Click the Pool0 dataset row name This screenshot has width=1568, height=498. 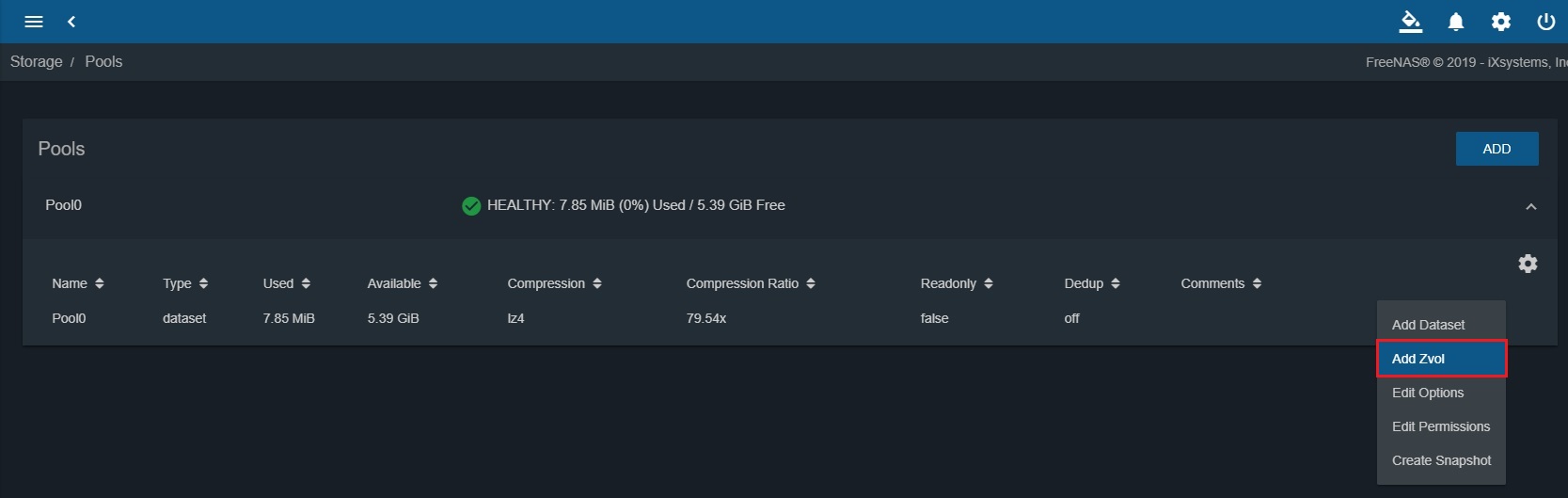pos(69,318)
